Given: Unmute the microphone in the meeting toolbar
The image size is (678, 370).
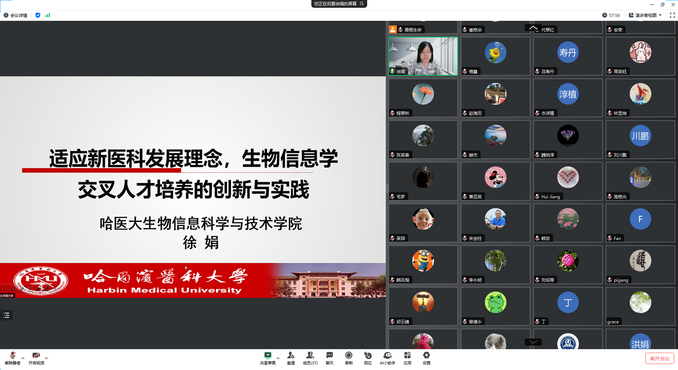Looking at the screenshot, I should coord(13,358).
